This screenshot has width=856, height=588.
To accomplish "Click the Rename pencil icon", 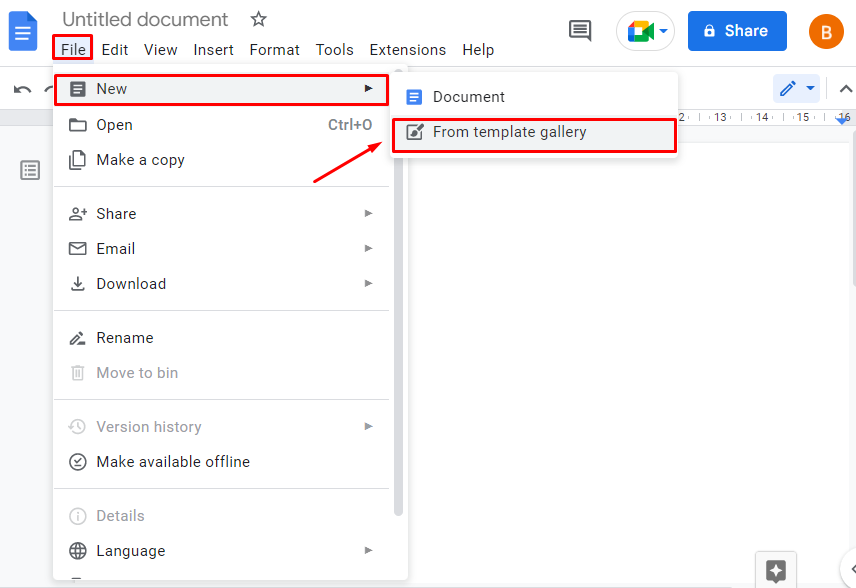I will (78, 338).
